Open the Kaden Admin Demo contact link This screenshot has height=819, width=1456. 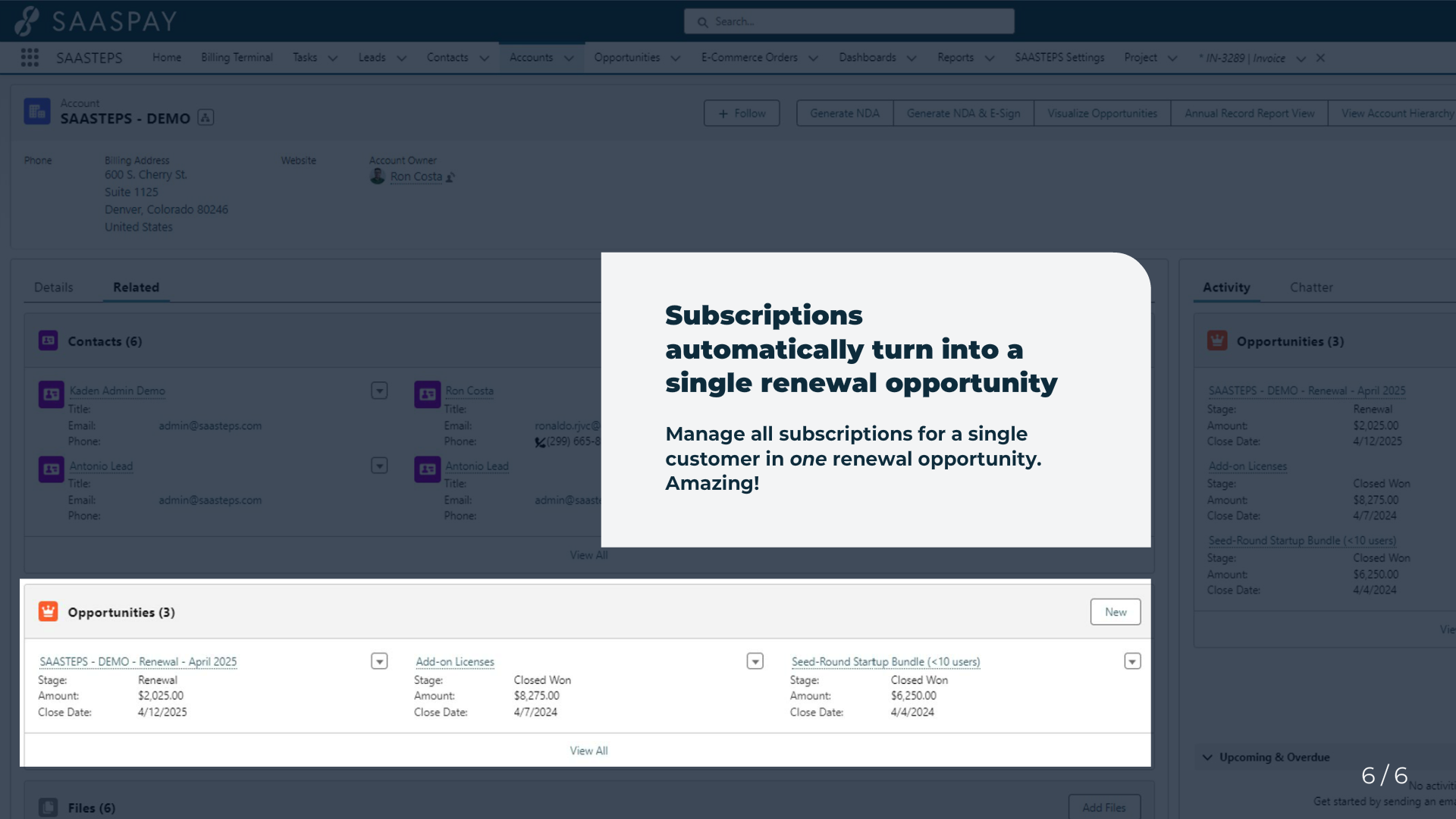click(118, 391)
